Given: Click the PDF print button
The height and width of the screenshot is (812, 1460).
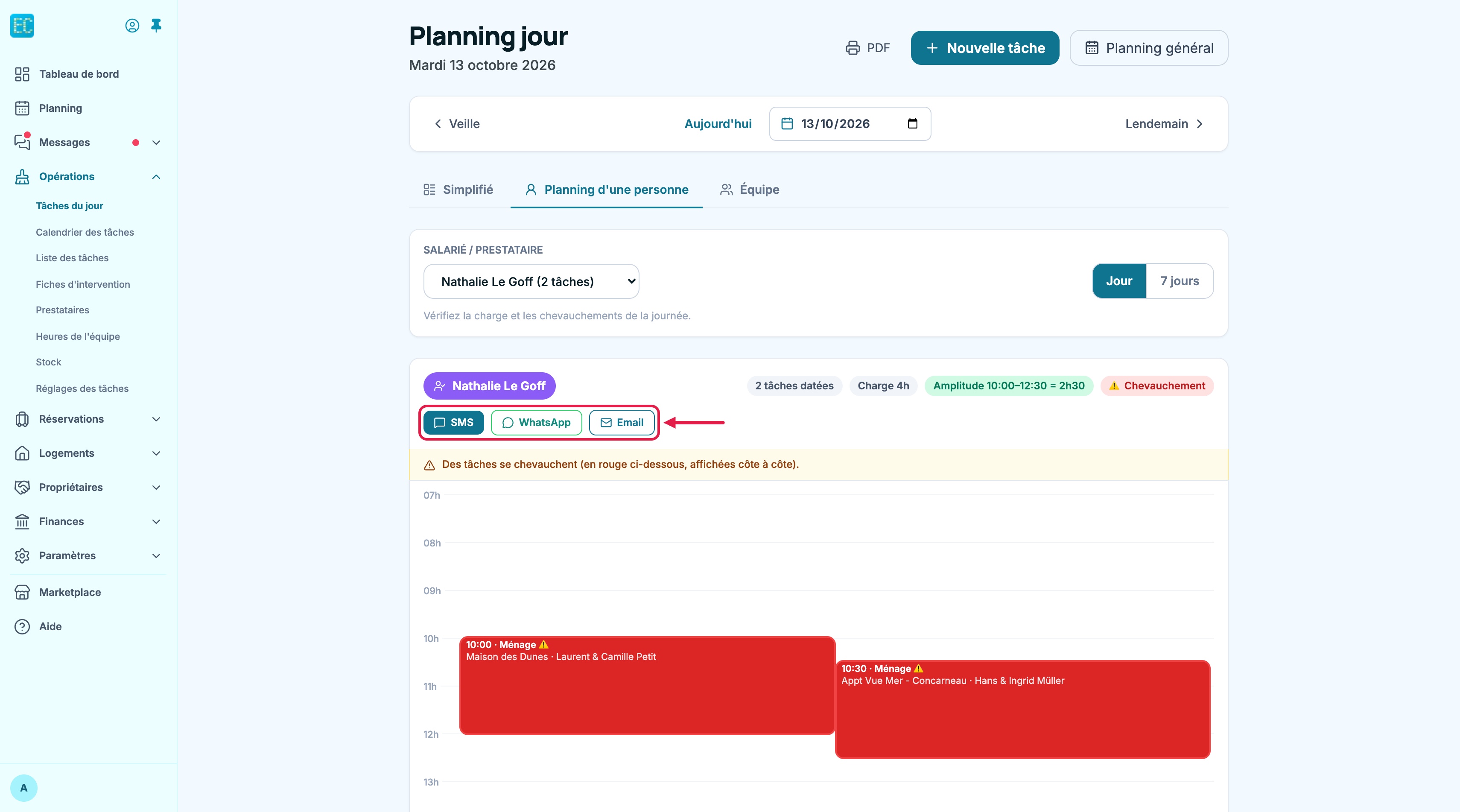Looking at the screenshot, I should click(868, 47).
